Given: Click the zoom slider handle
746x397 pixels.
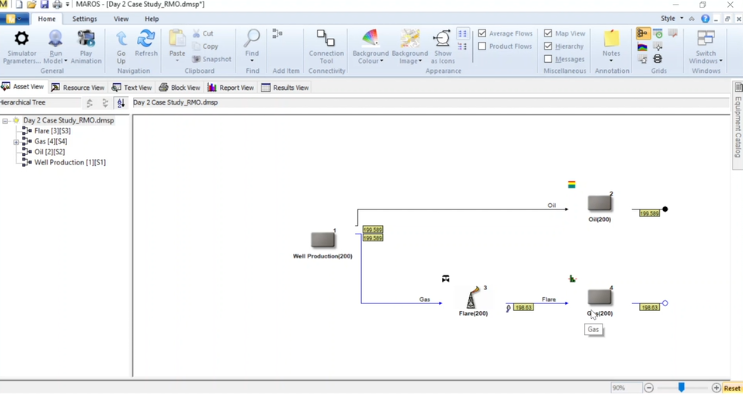Looking at the screenshot, I should [x=681, y=388].
